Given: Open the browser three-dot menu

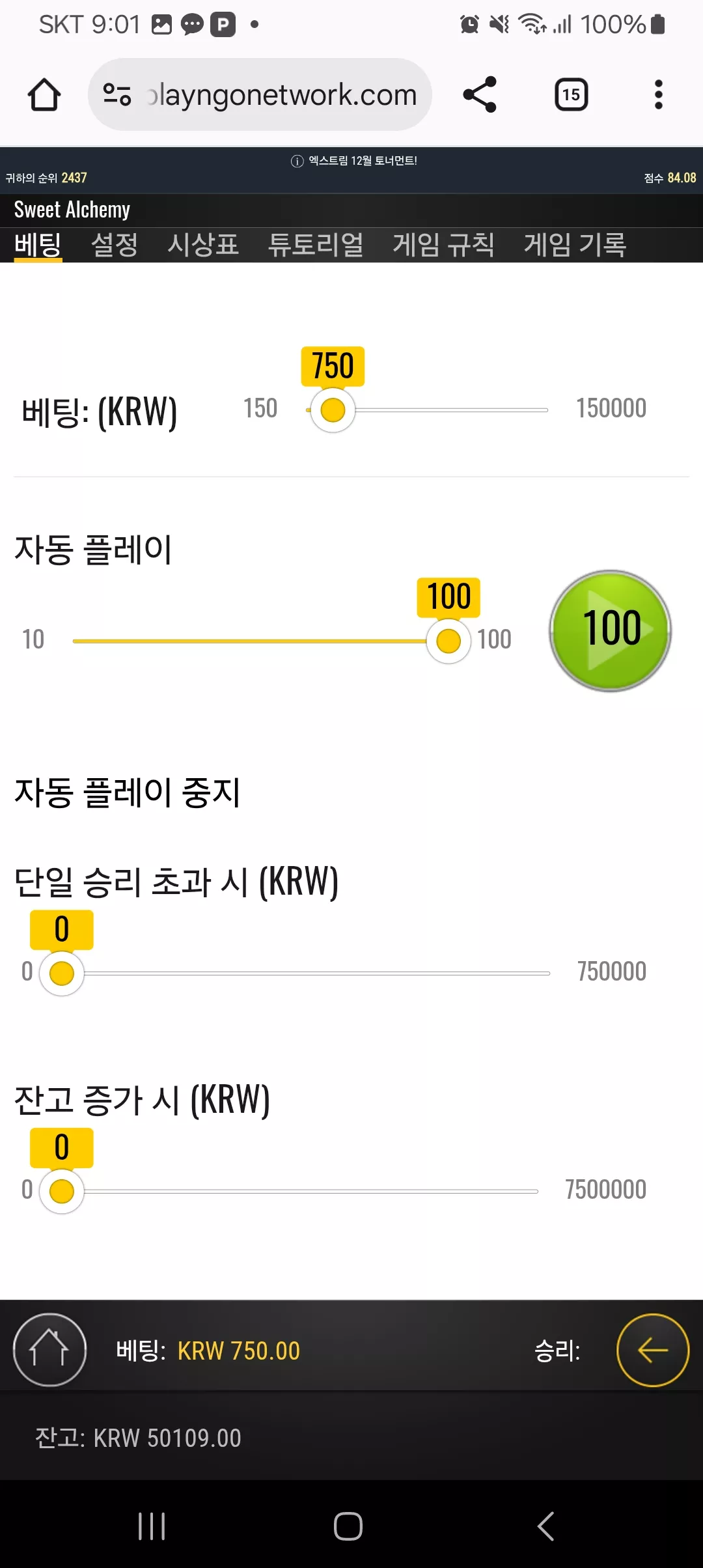Looking at the screenshot, I should point(658,95).
